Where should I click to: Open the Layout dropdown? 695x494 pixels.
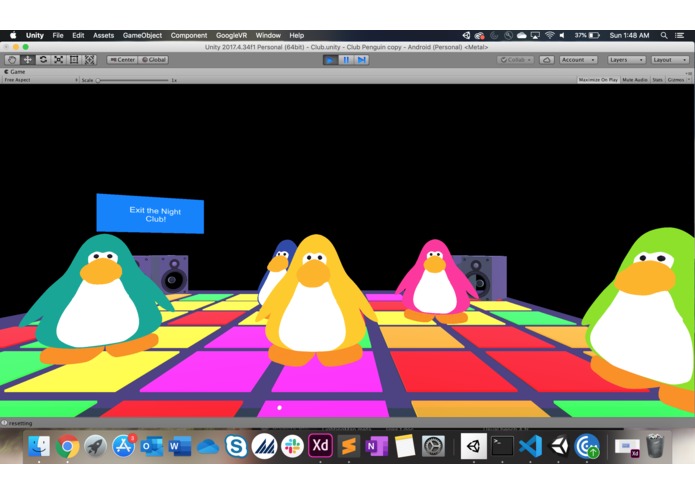tap(670, 60)
